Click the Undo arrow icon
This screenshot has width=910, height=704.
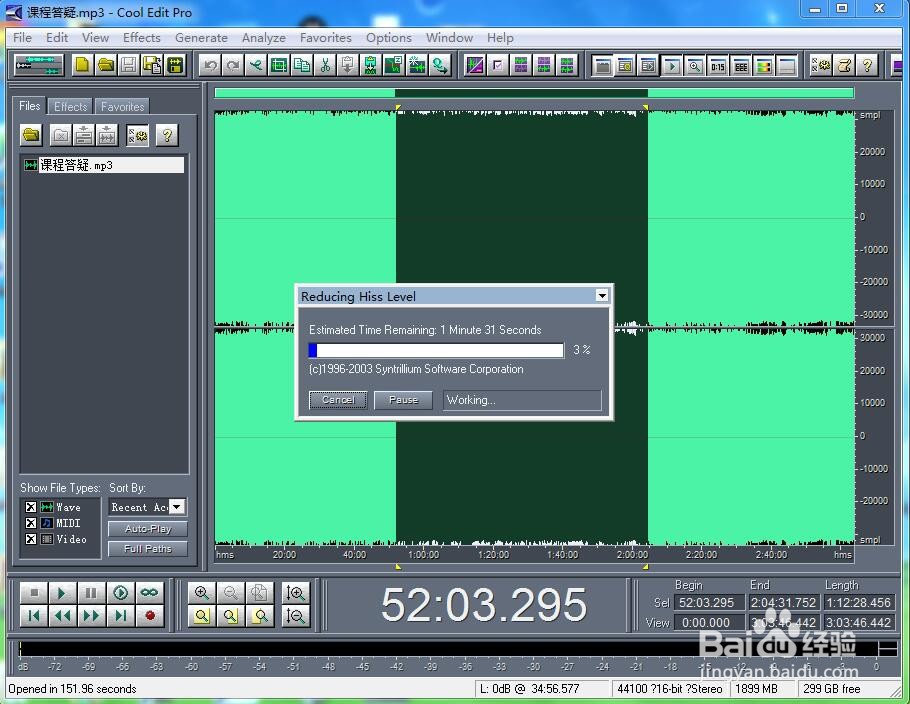(x=210, y=65)
